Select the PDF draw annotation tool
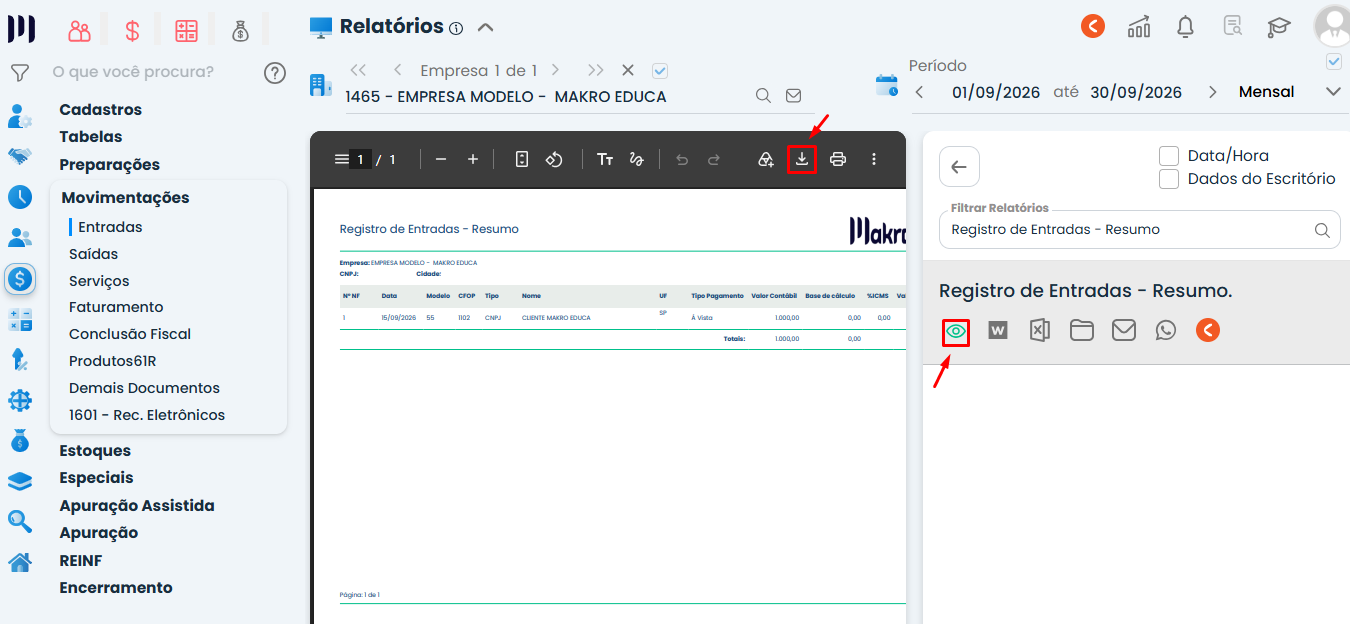The width and height of the screenshot is (1350, 624). (636, 159)
